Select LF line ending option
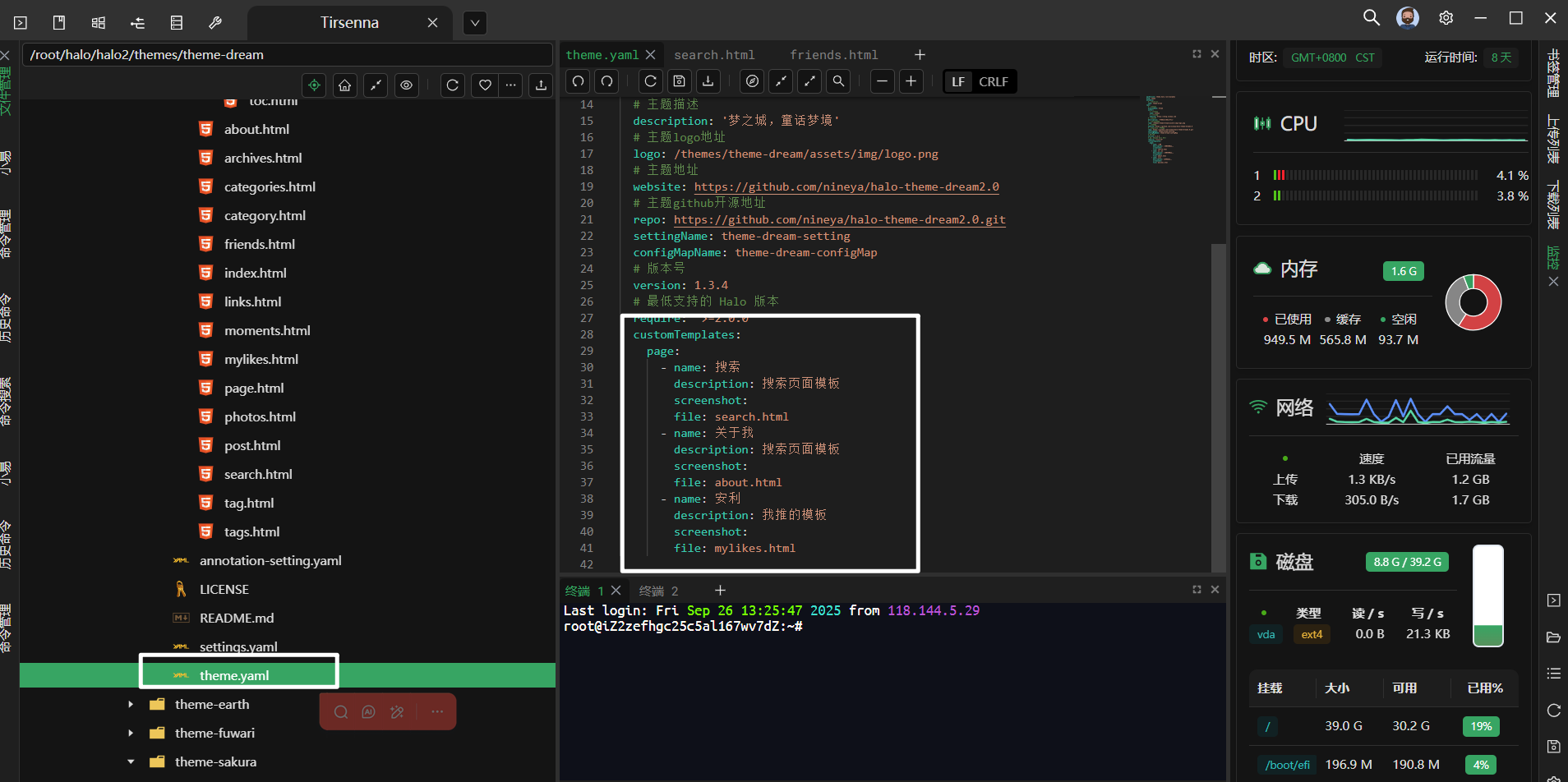The image size is (1568, 782). 958,82
